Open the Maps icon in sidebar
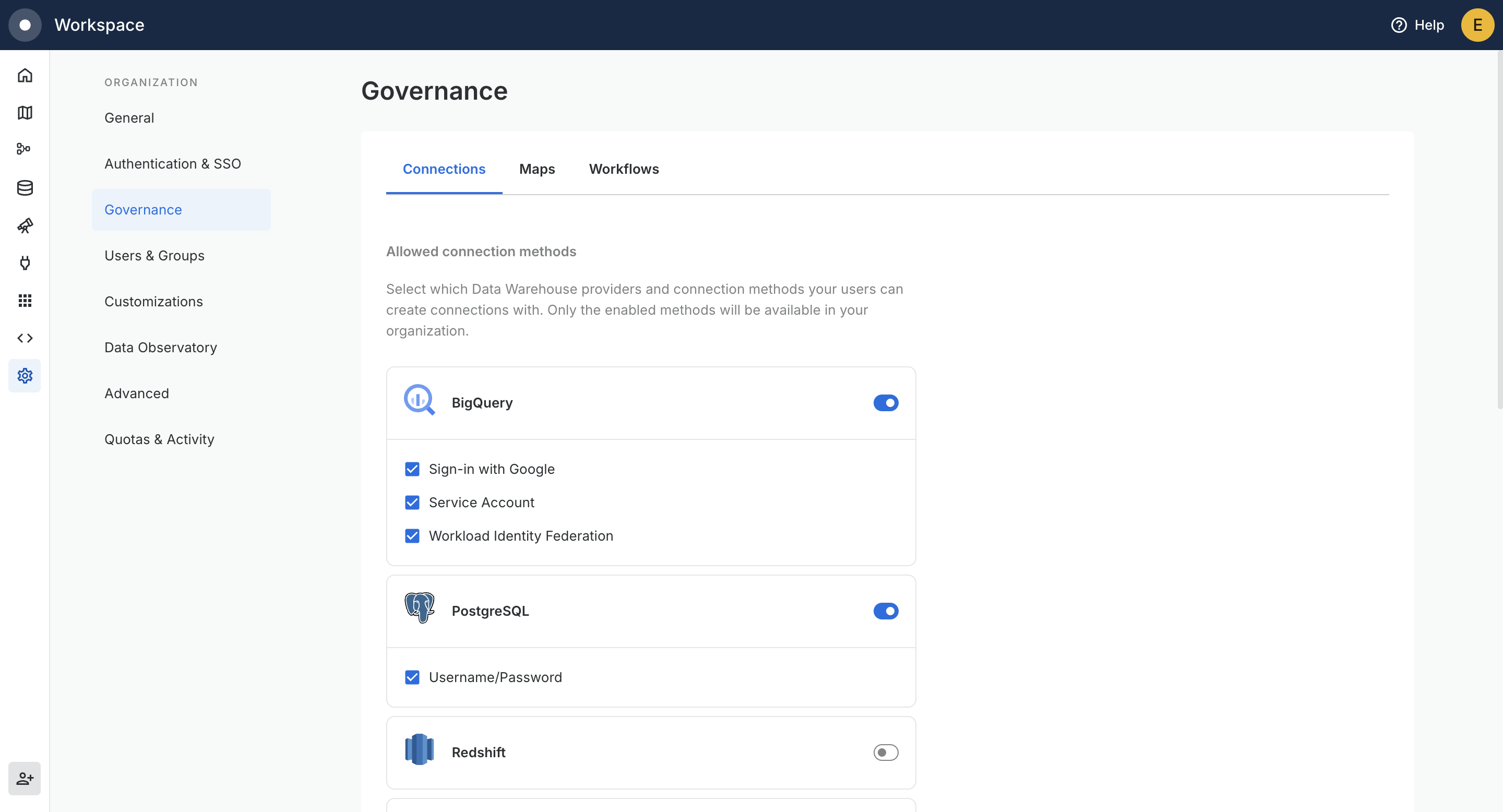Viewport: 1503px width, 812px height. 25,113
